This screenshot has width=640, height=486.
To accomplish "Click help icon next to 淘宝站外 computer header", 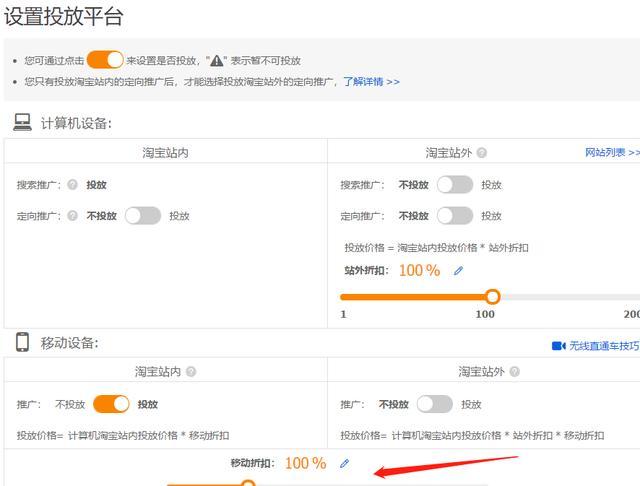I will [x=482, y=153].
